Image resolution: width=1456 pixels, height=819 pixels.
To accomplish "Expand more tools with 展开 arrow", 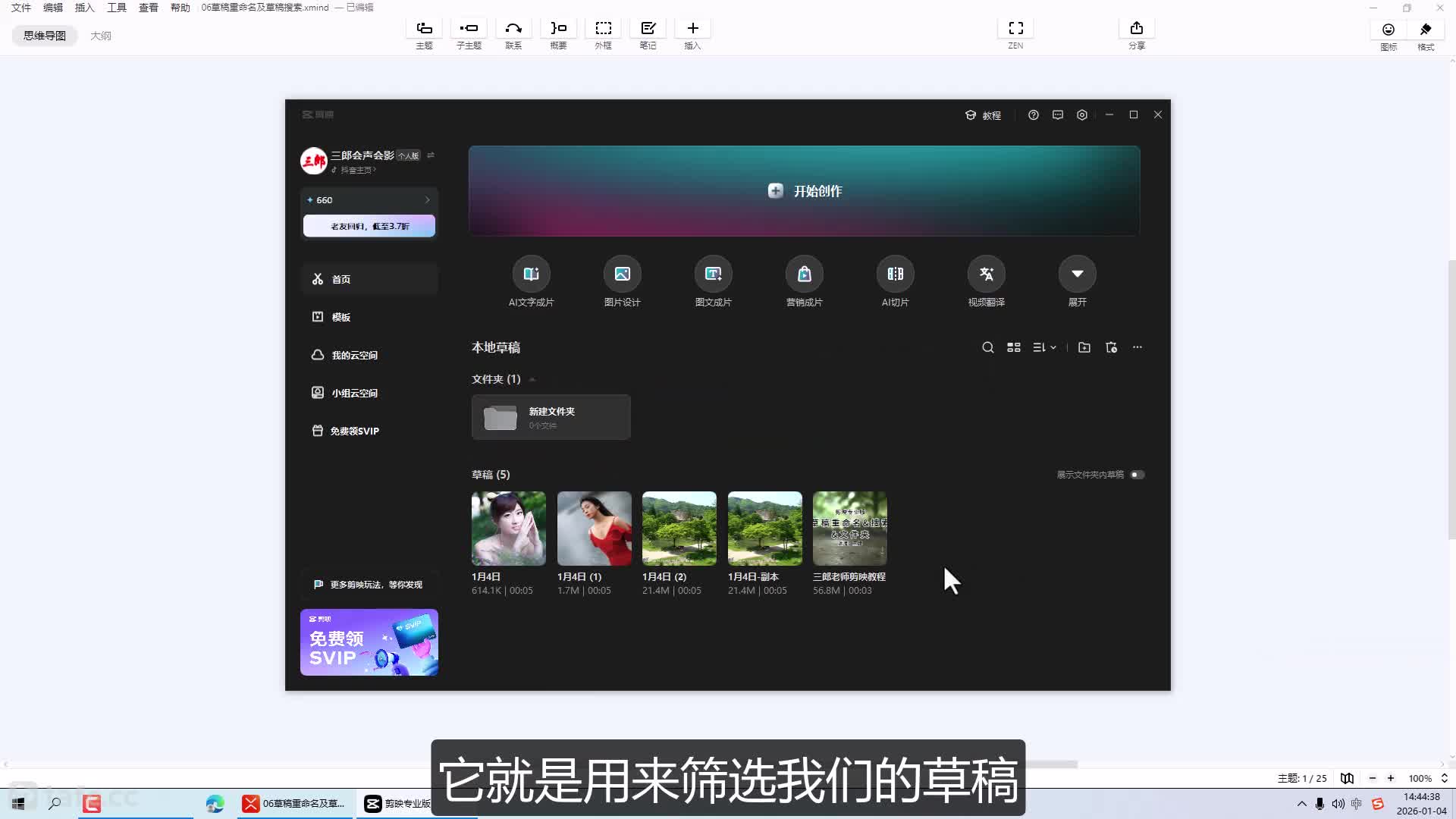I will point(1077,275).
